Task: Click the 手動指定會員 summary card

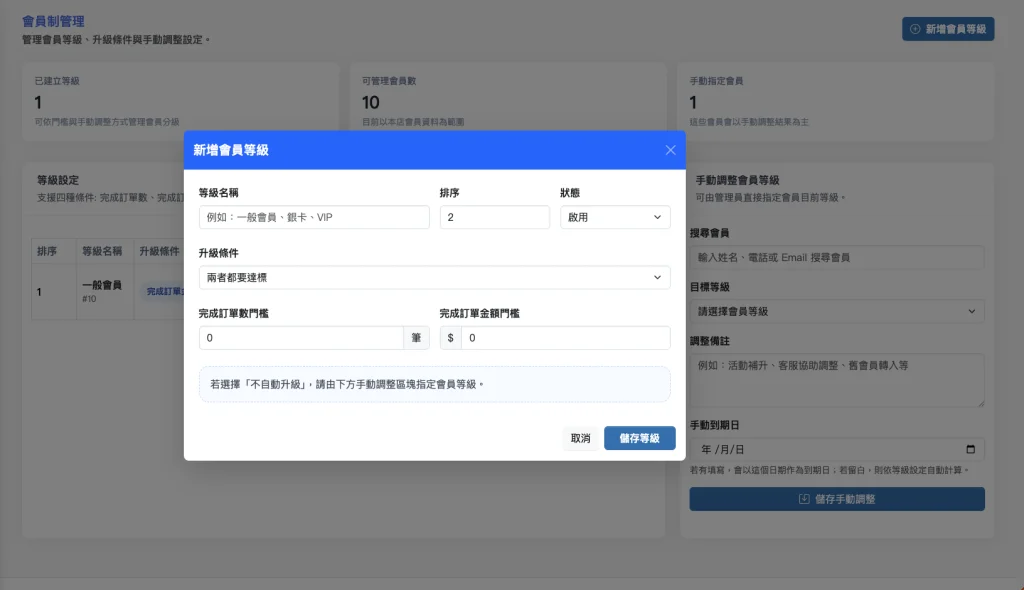Action: [x=836, y=102]
